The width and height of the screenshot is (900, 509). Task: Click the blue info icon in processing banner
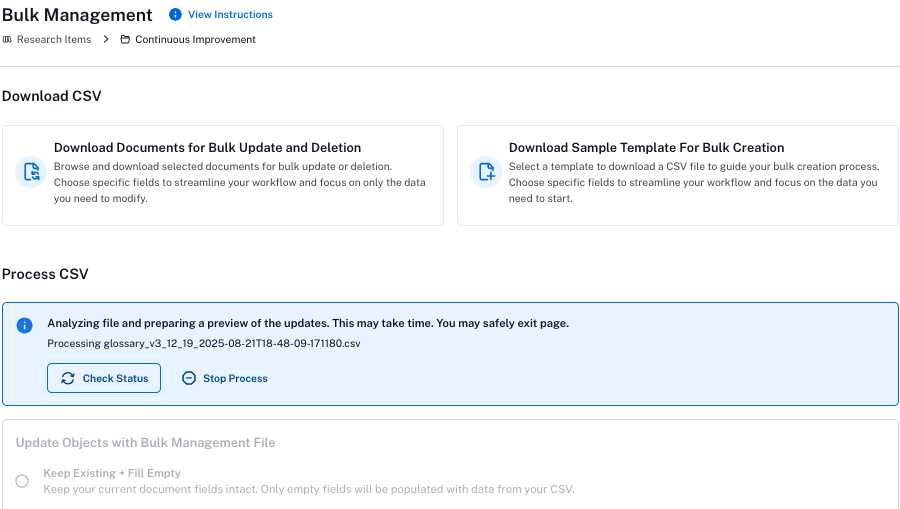[25, 325]
